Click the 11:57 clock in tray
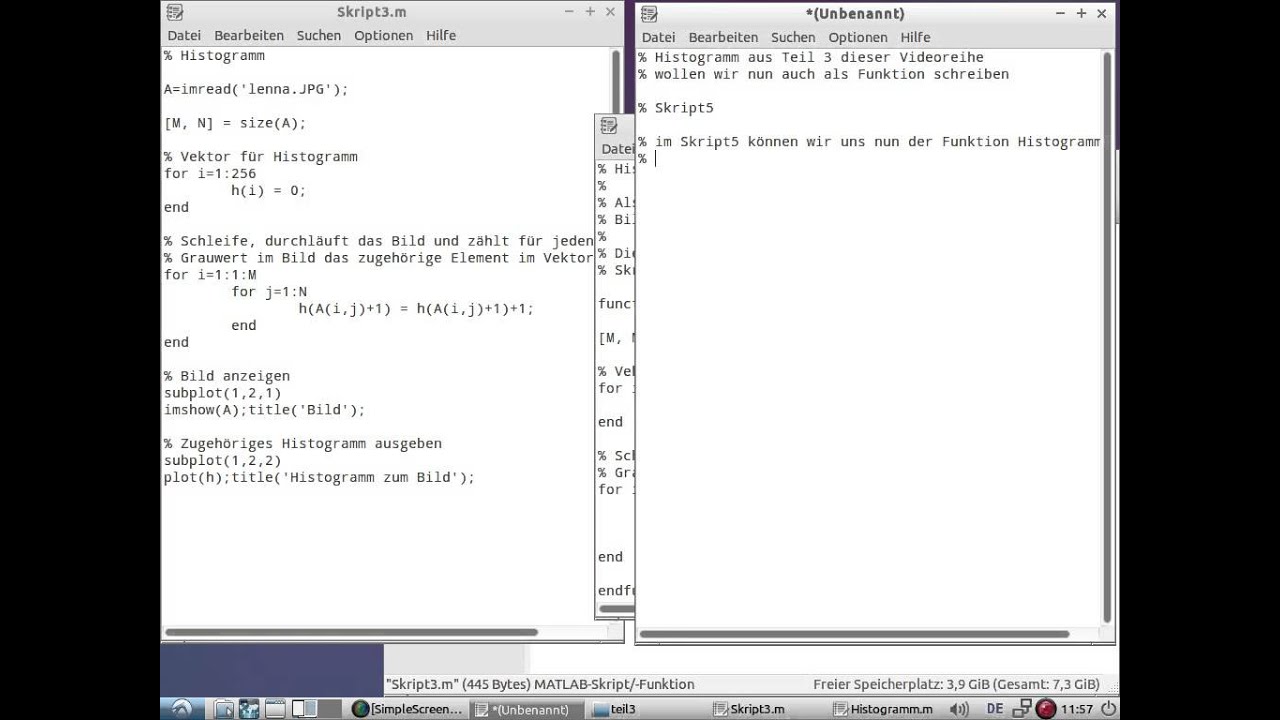1280x720 pixels. pyautogui.click(x=1077, y=709)
